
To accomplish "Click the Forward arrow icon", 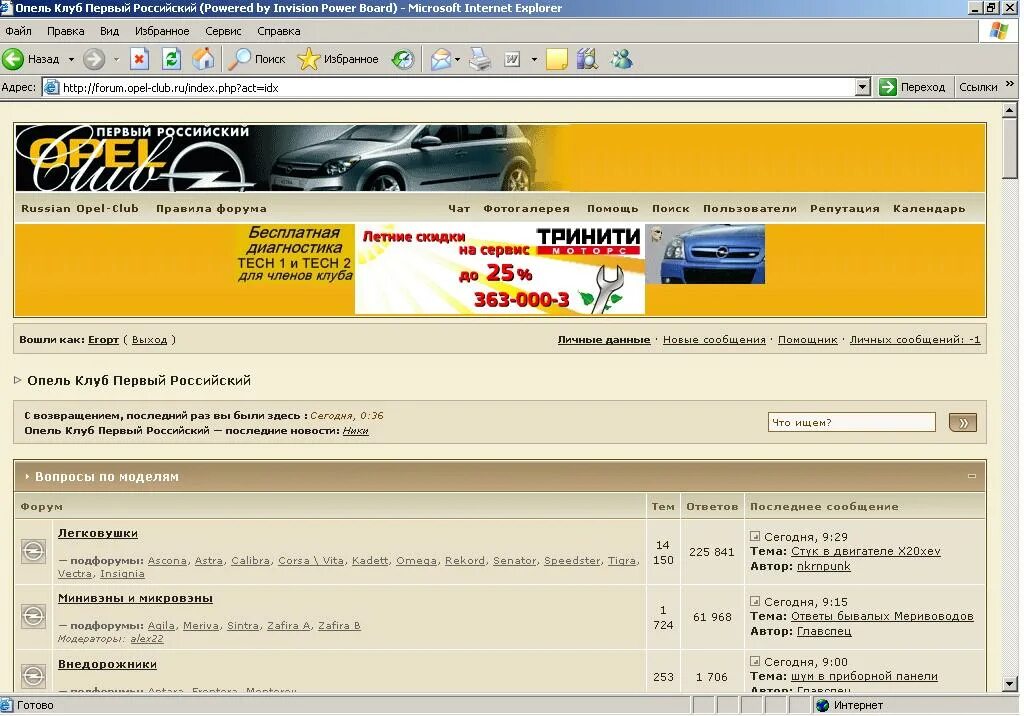I will [93, 59].
